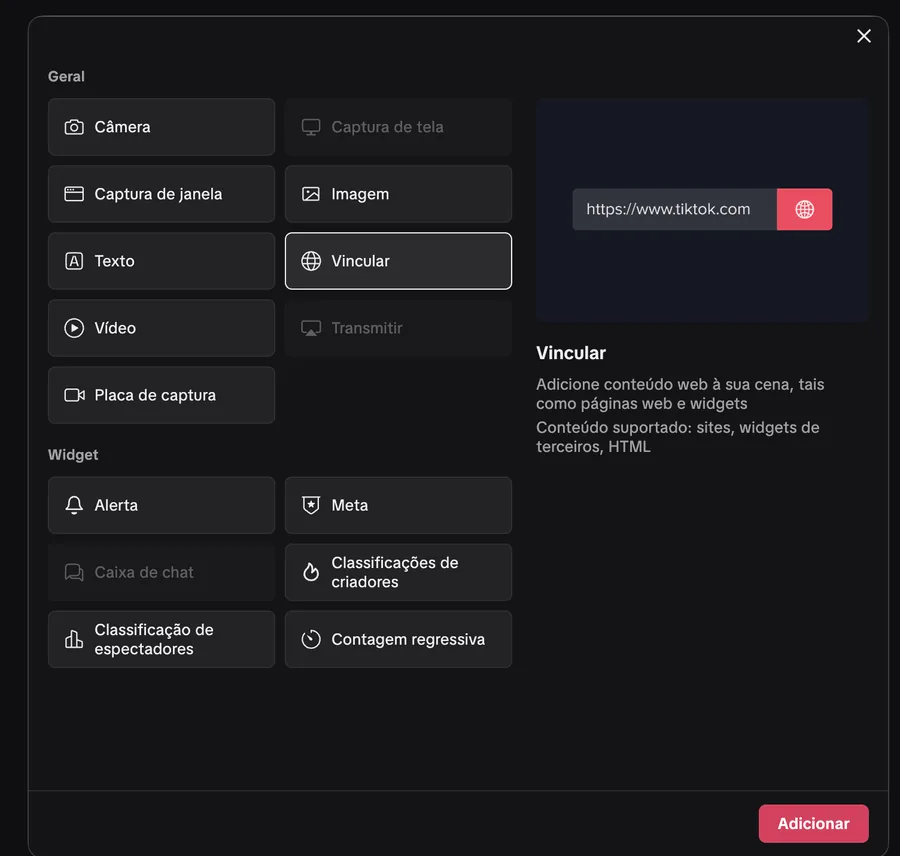Select the Transmitir option
This screenshot has width=900, height=856.
click(x=398, y=328)
